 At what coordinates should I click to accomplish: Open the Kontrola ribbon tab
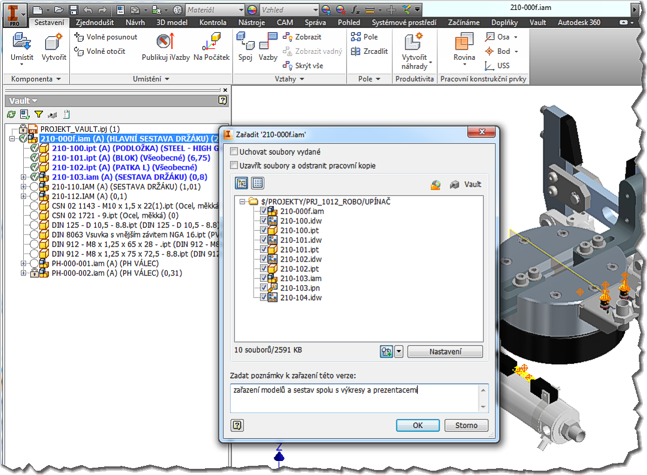tap(213, 22)
